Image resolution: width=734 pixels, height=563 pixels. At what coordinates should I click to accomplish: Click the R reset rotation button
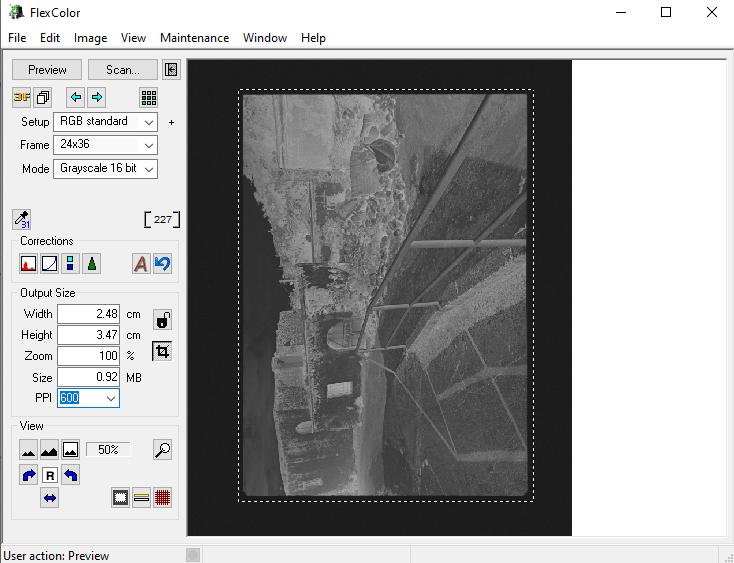click(x=50, y=475)
